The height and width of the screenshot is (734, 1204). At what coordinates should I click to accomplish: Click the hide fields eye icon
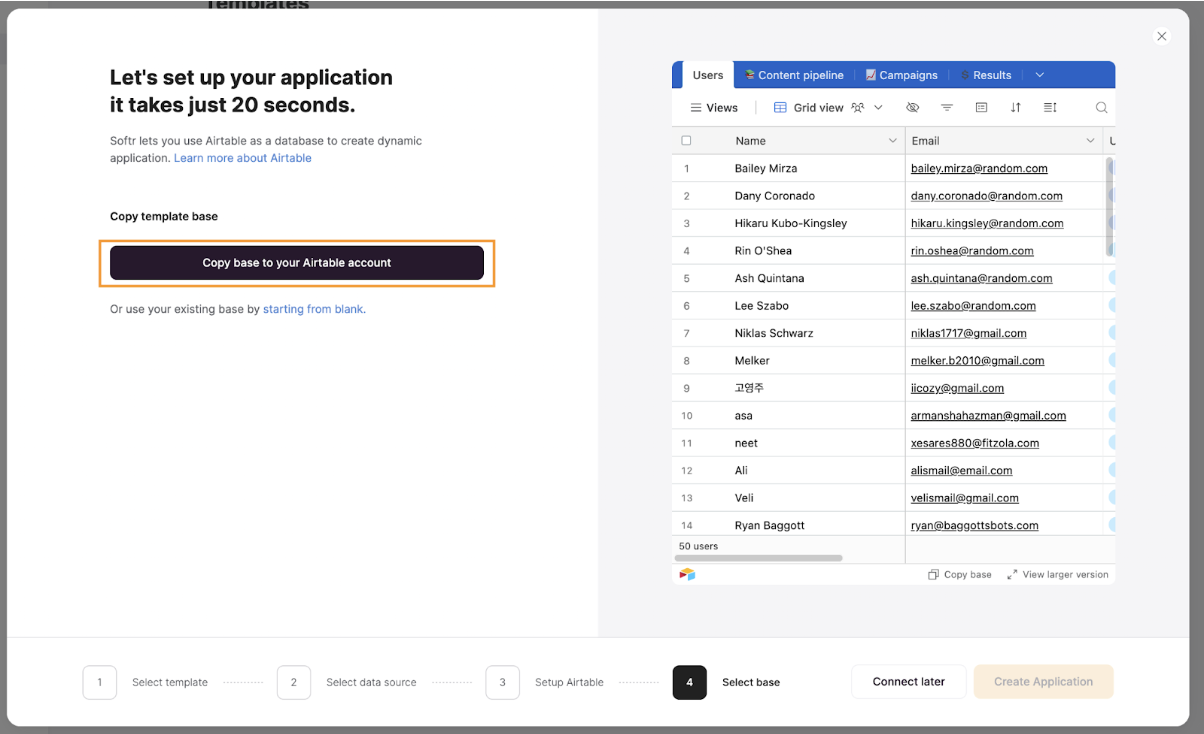click(912, 107)
